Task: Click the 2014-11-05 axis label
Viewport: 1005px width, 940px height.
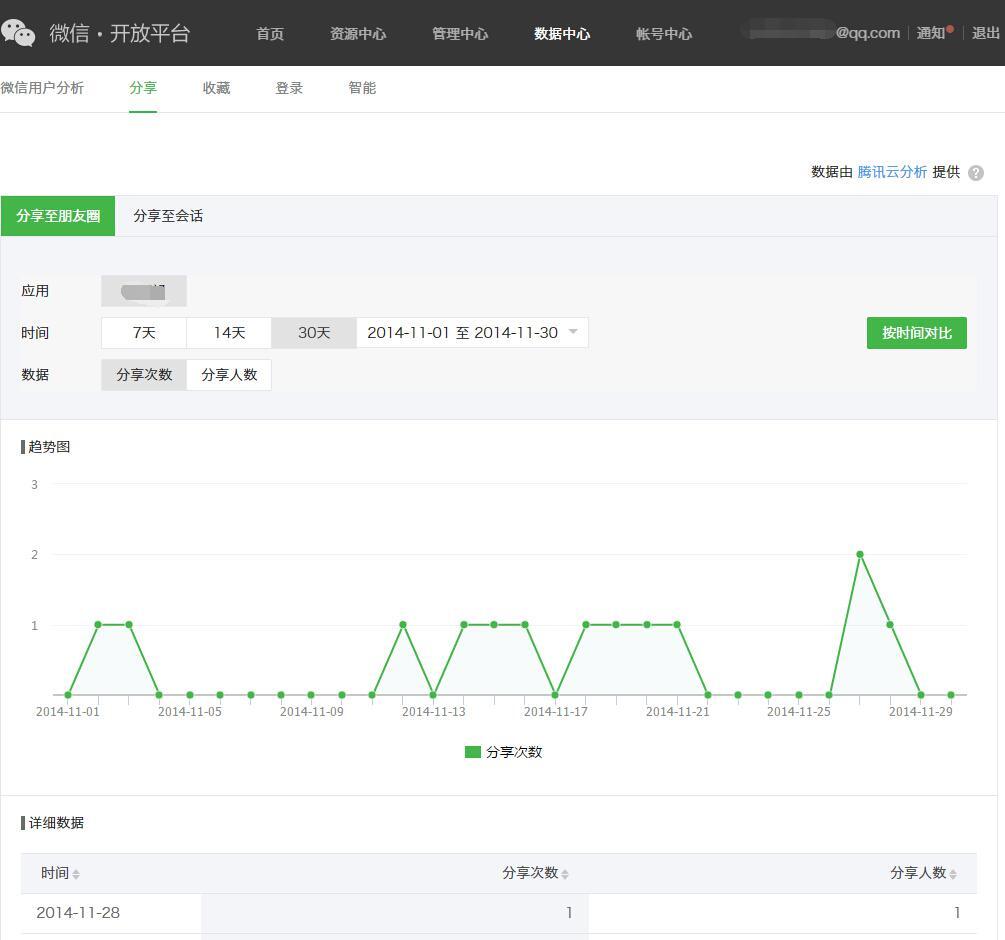Action: click(190, 711)
